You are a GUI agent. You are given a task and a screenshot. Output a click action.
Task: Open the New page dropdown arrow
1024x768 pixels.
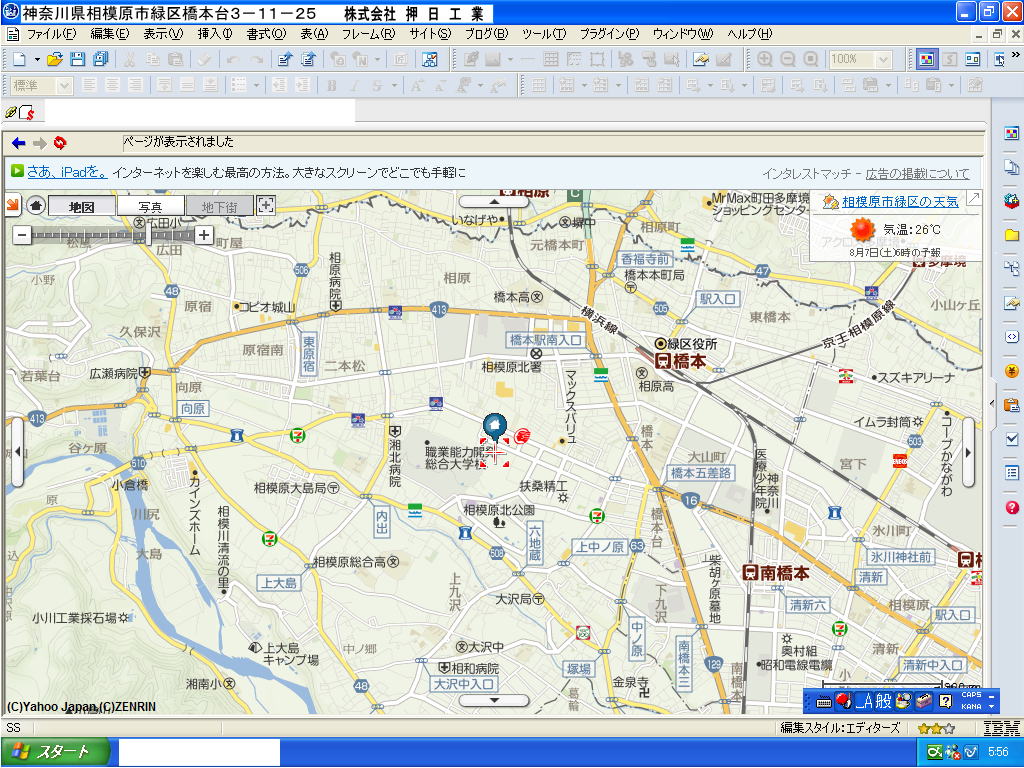click(x=37, y=59)
